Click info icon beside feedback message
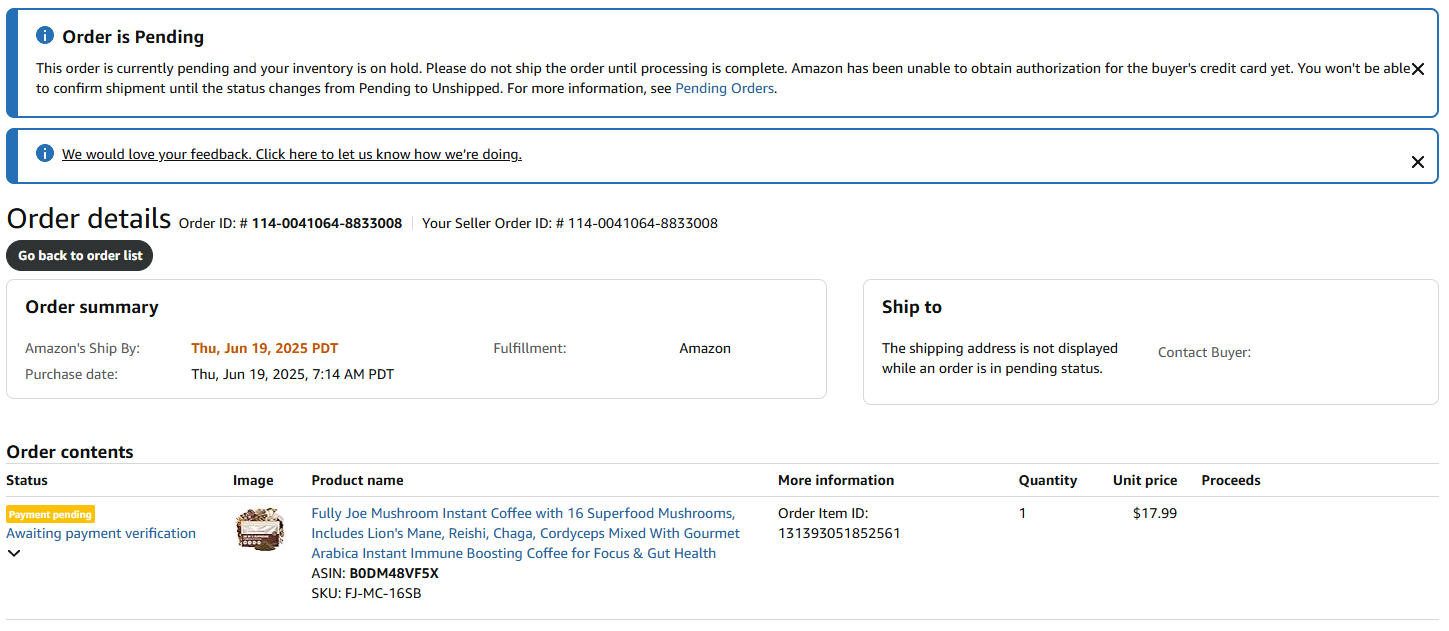The width and height of the screenshot is (1449, 631). 45,154
